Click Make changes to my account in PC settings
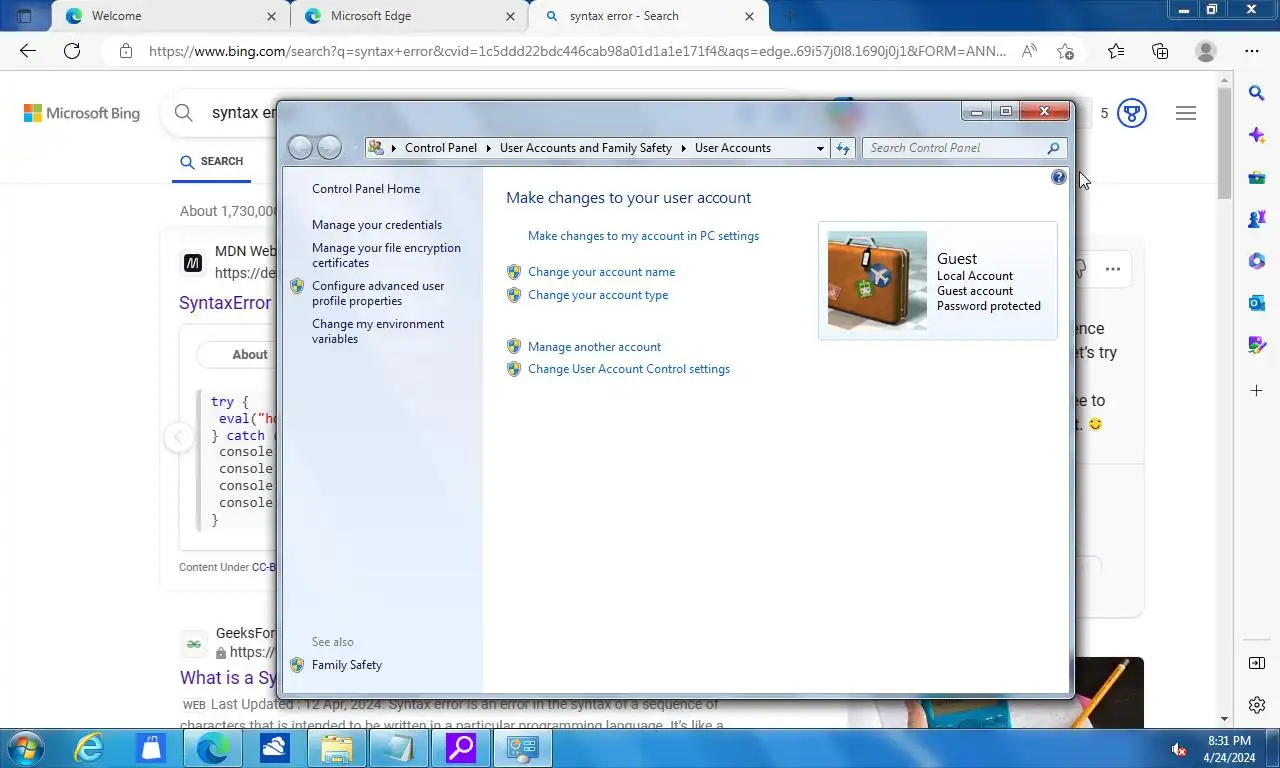Screen dimensions: 1280x768 click(x=643, y=236)
